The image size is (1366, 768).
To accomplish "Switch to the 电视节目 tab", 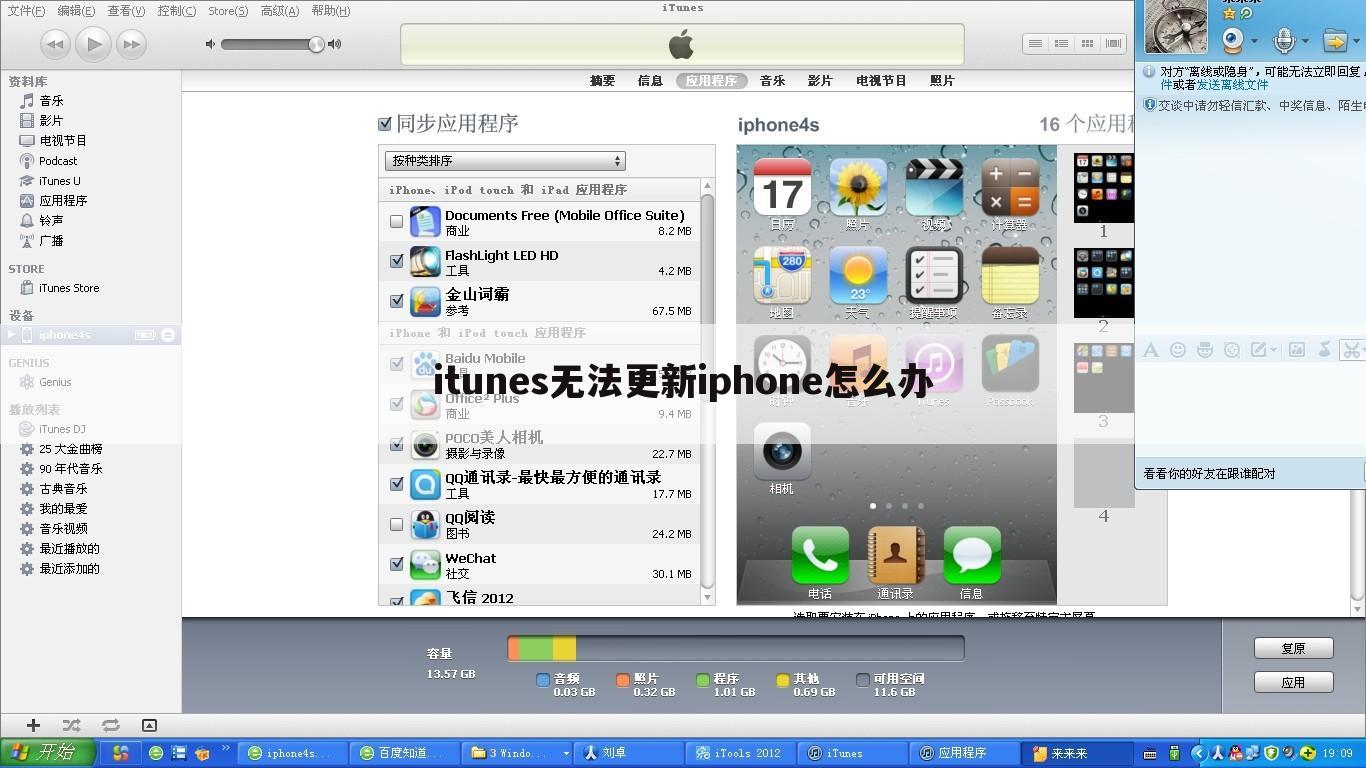I will 881,81.
